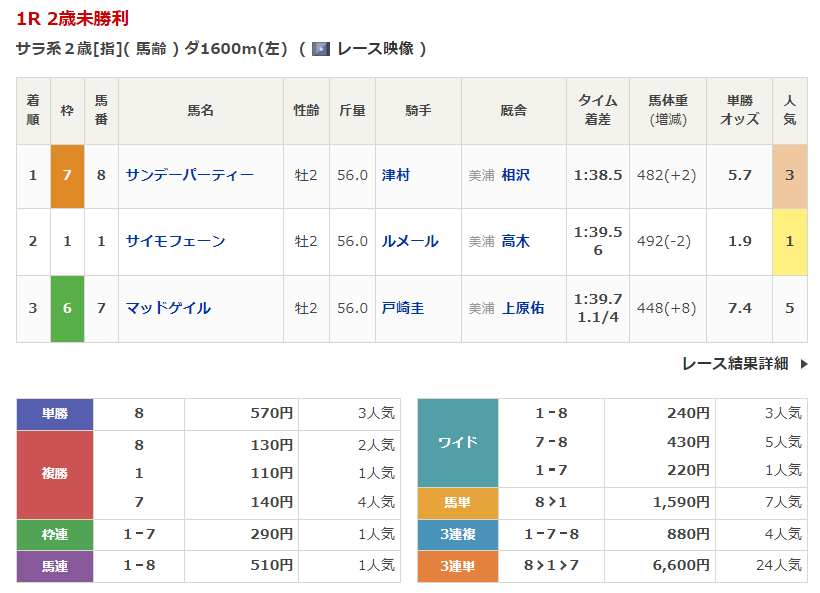Click the 1R 2歳未勝利 race title
Image resolution: width=820 pixels, height=593 pixels.
(x=72, y=18)
